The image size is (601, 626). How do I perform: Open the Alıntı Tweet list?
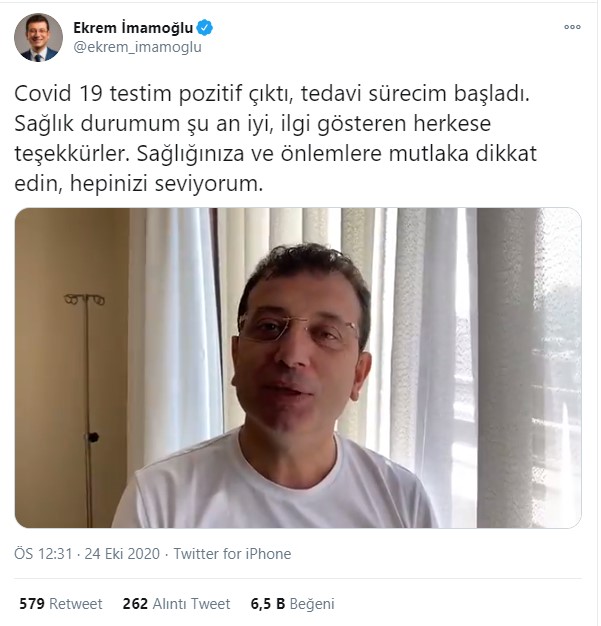(x=191, y=604)
